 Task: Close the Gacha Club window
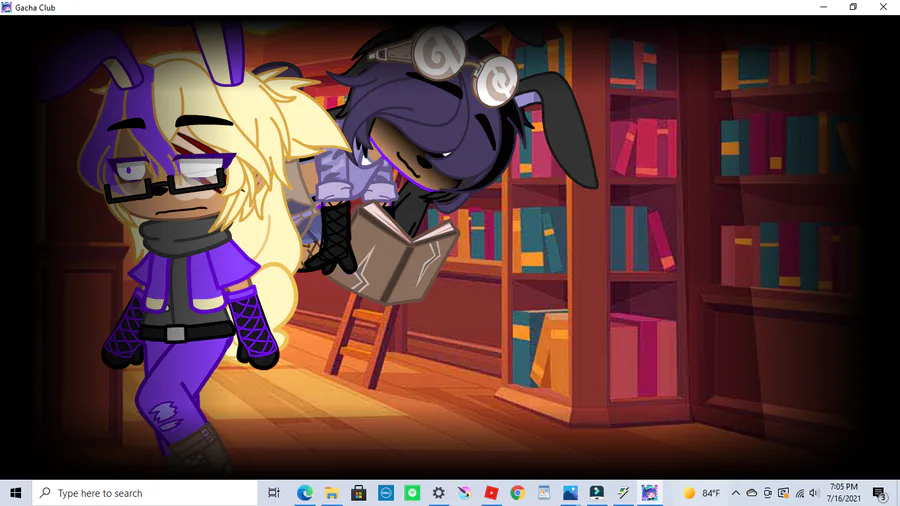pos(883,7)
